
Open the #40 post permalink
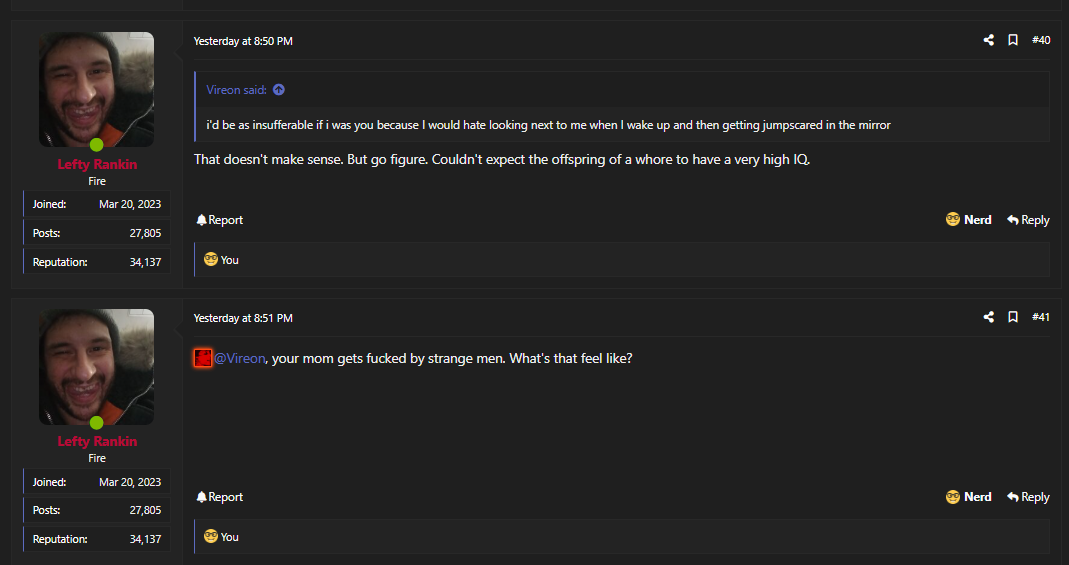[1040, 40]
